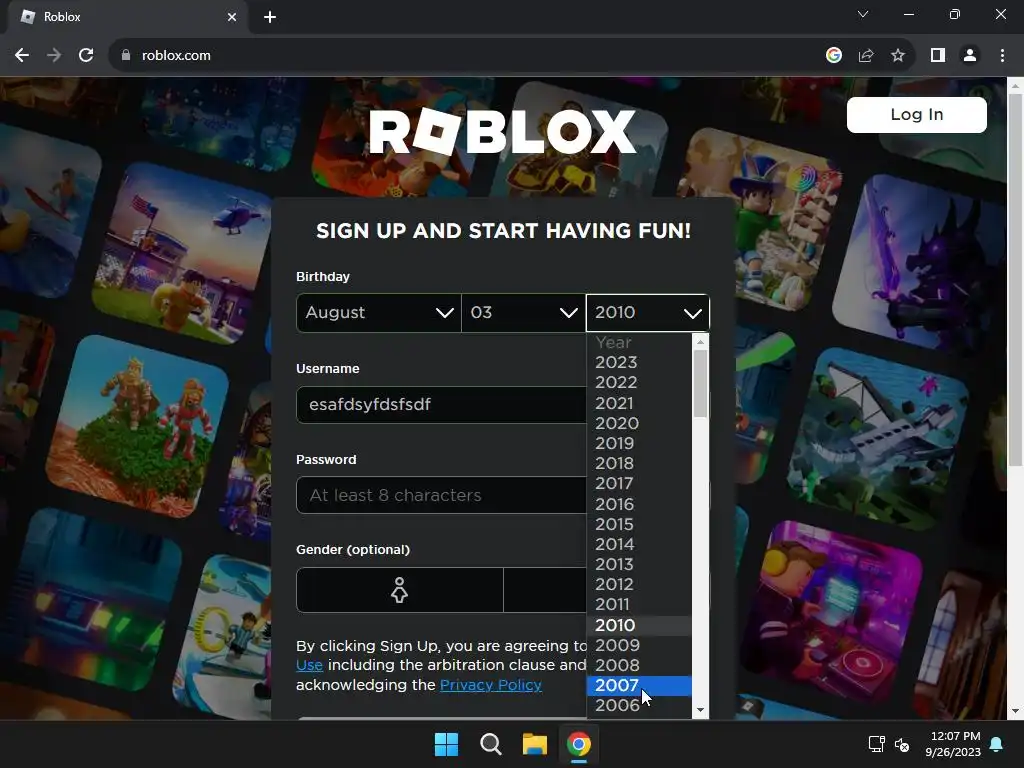Click the year list scroll-down arrow

point(701,711)
